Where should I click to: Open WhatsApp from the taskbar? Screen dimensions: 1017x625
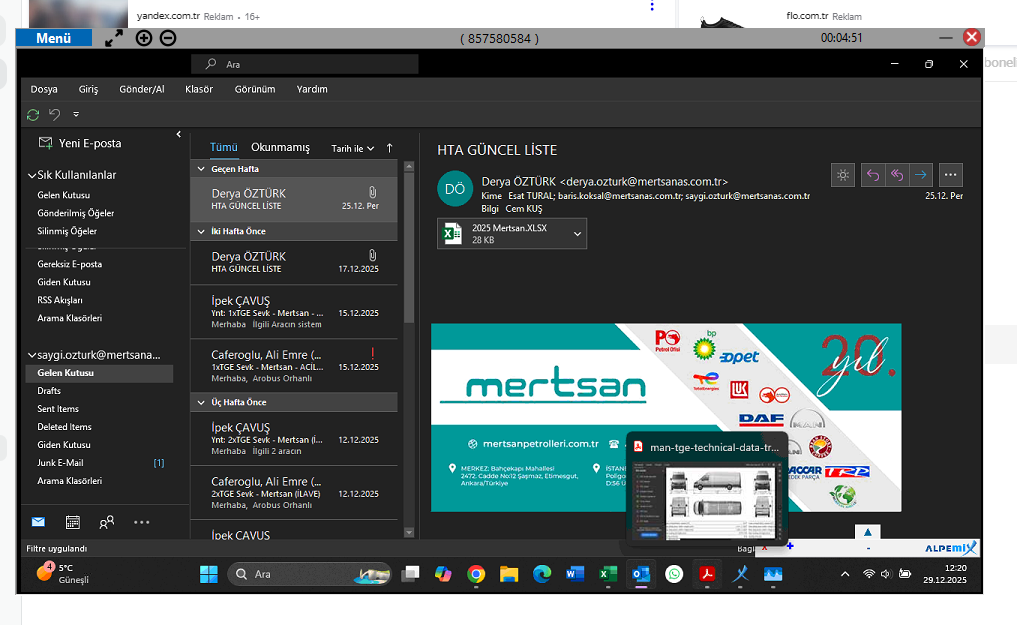675,574
